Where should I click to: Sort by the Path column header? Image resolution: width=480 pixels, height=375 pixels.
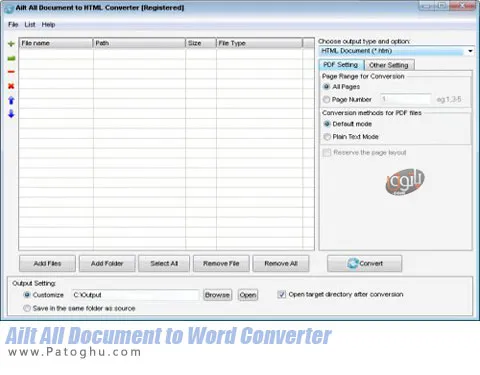139,43
